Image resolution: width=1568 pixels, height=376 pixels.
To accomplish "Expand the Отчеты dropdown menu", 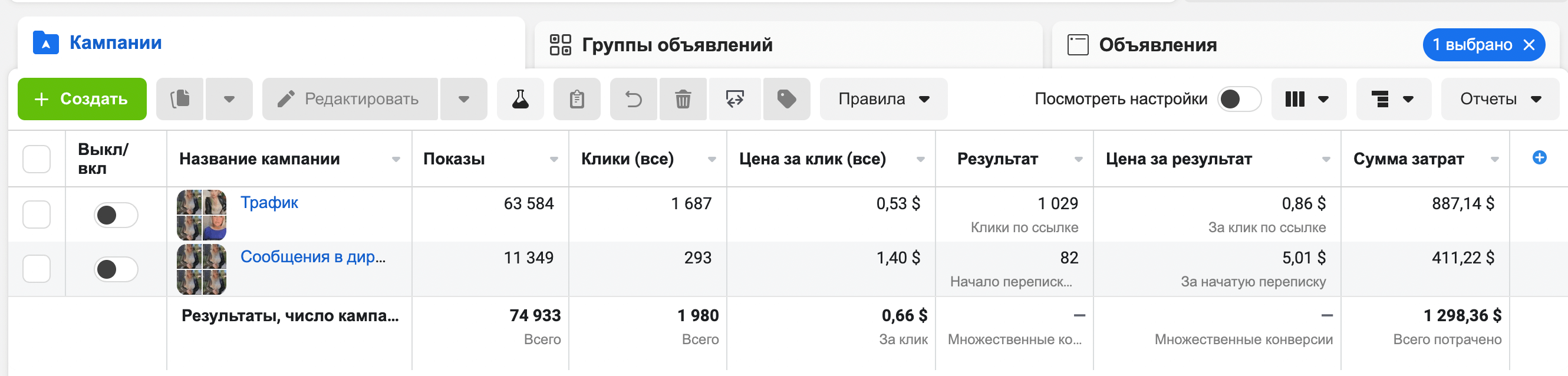I will click(1500, 99).
